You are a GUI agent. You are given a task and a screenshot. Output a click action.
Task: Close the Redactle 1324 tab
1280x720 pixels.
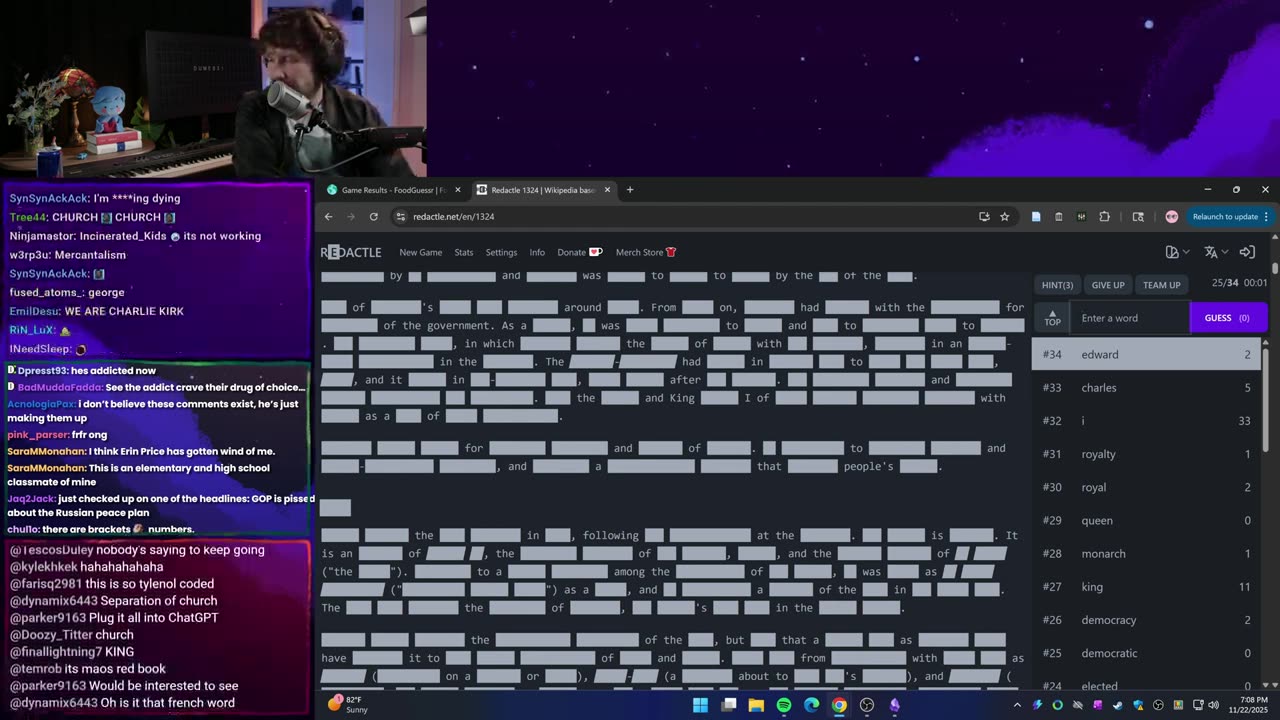[x=607, y=190]
